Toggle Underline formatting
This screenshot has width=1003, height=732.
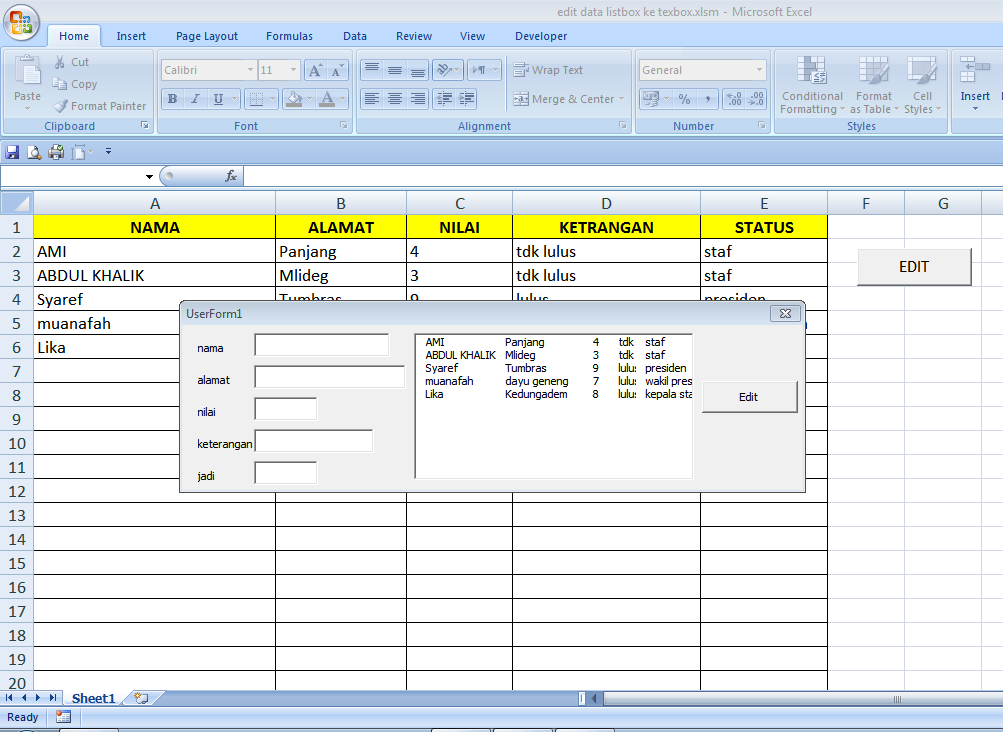point(218,98)
